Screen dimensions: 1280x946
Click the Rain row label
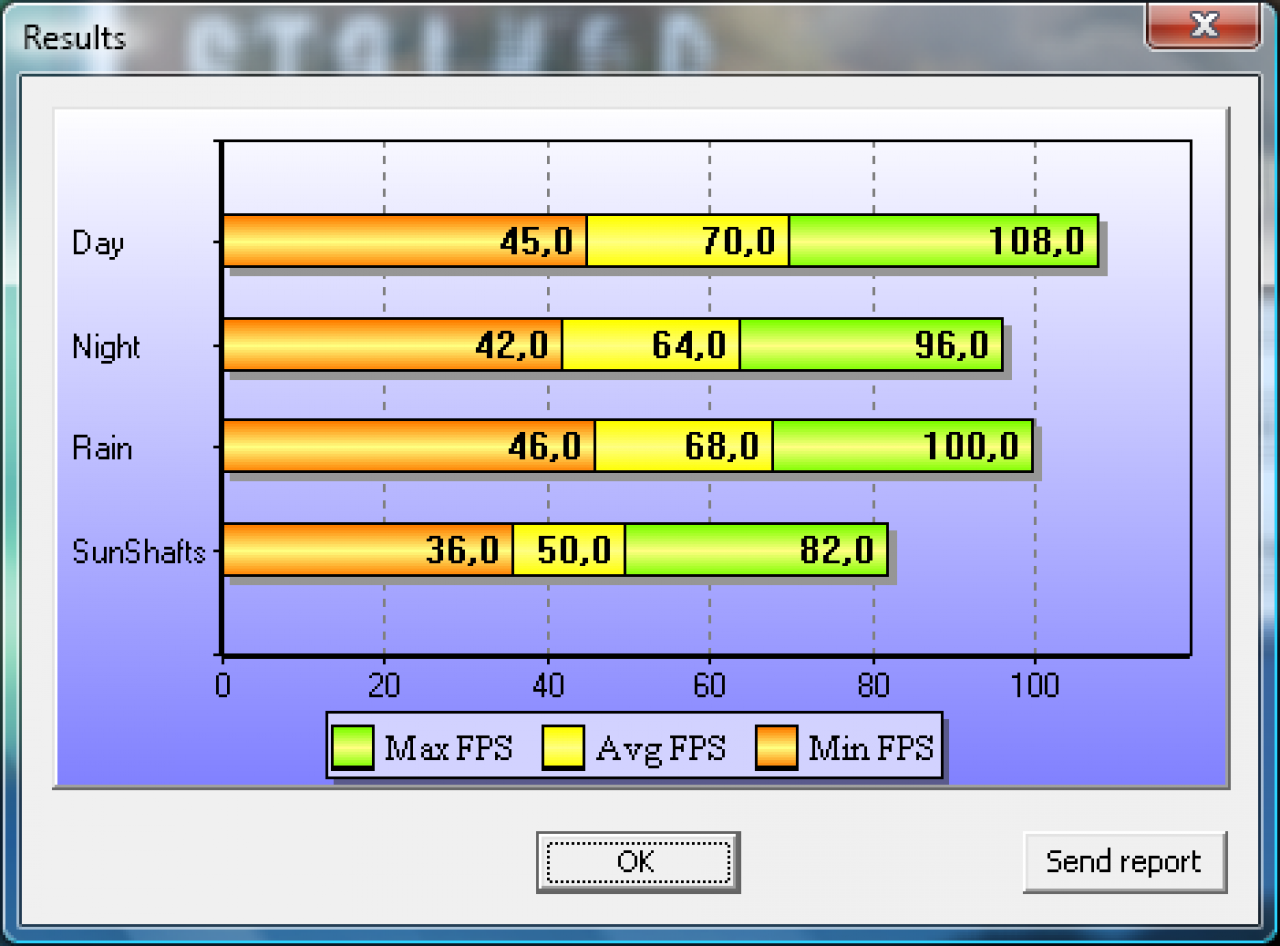click(102, 447)
